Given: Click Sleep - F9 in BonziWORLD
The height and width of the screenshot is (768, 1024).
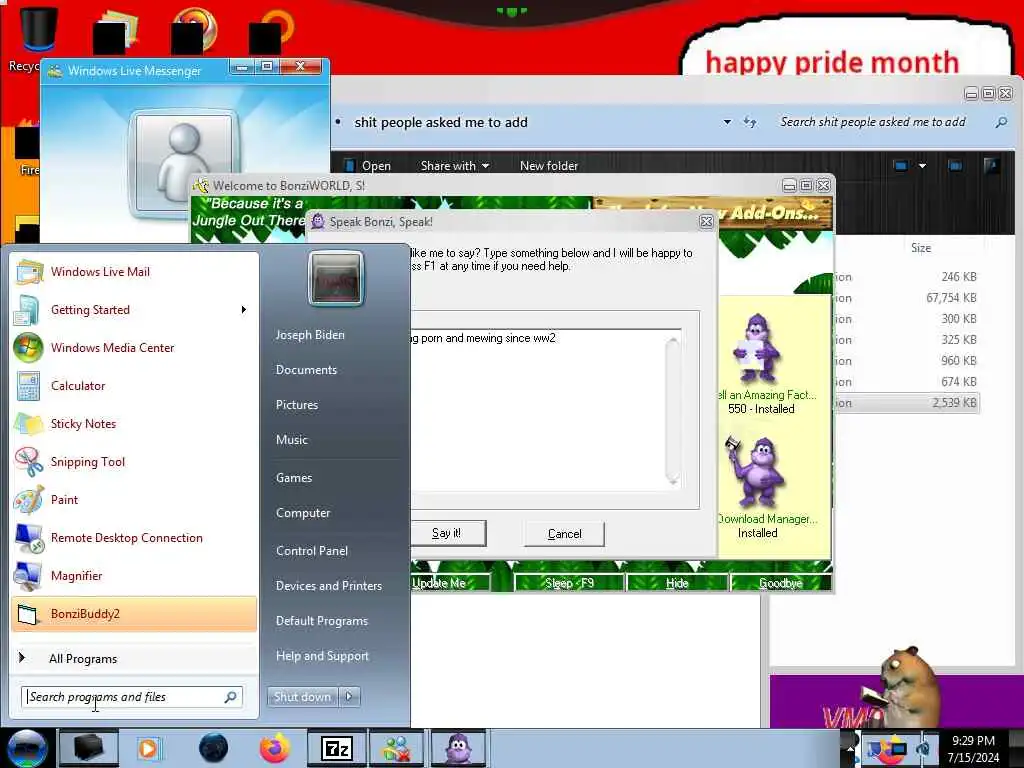Looking at the screenshot, I should (x=569, y=583).
